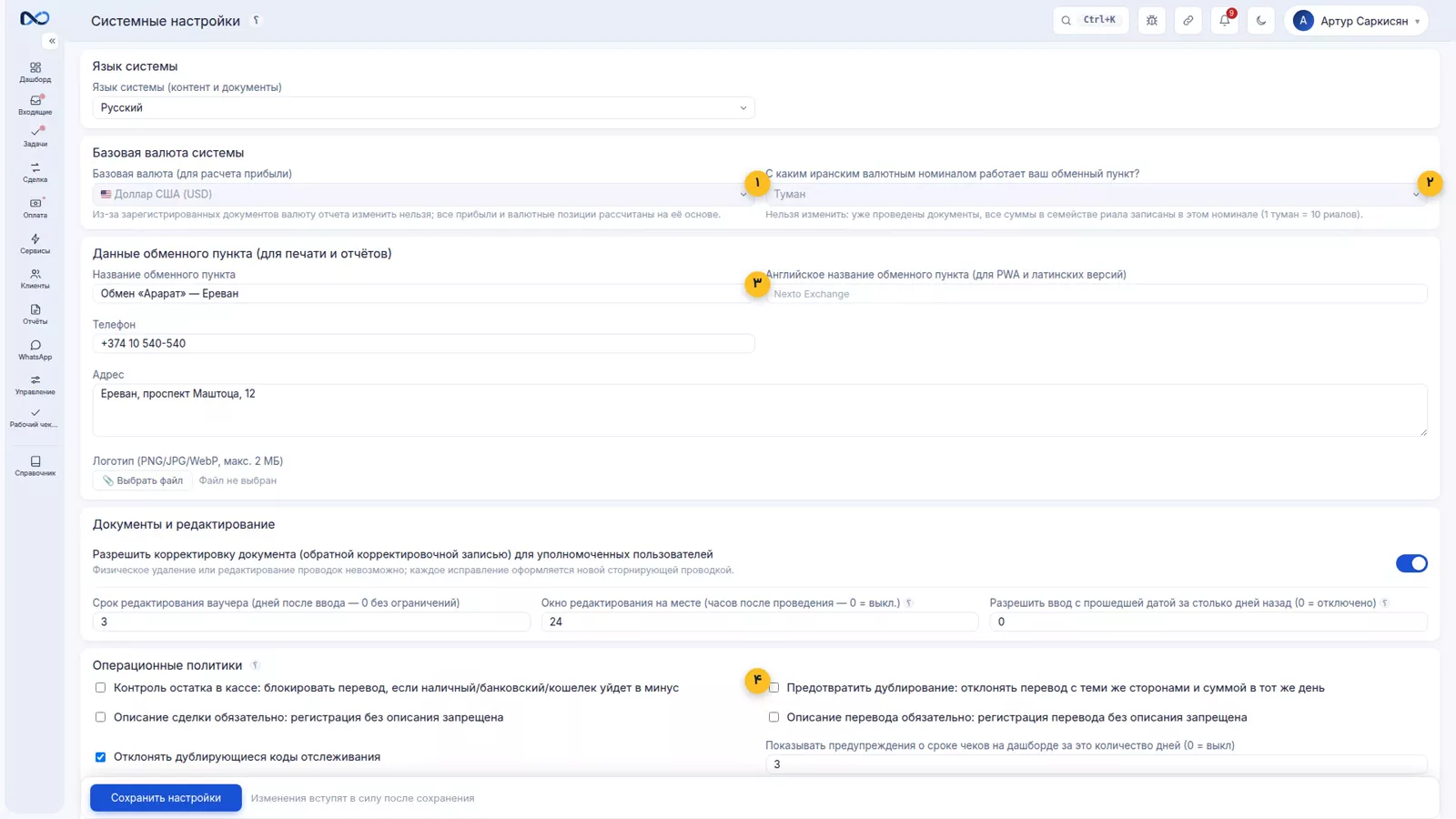This screenshot has width=1456, height=819.
Task: Open notifications bell with badge
Action: tap(1225, 20)
